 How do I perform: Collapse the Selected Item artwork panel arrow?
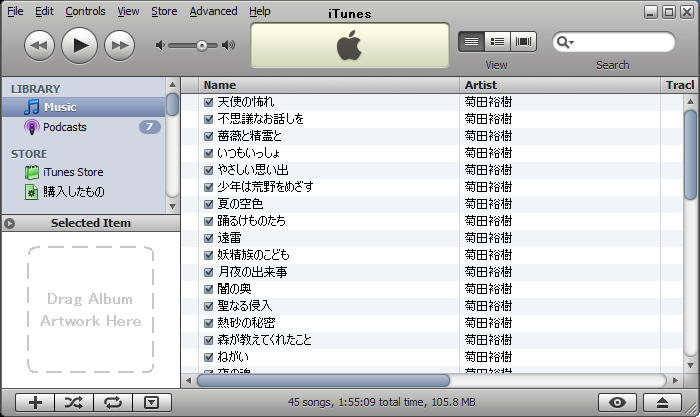pos(9,223)
